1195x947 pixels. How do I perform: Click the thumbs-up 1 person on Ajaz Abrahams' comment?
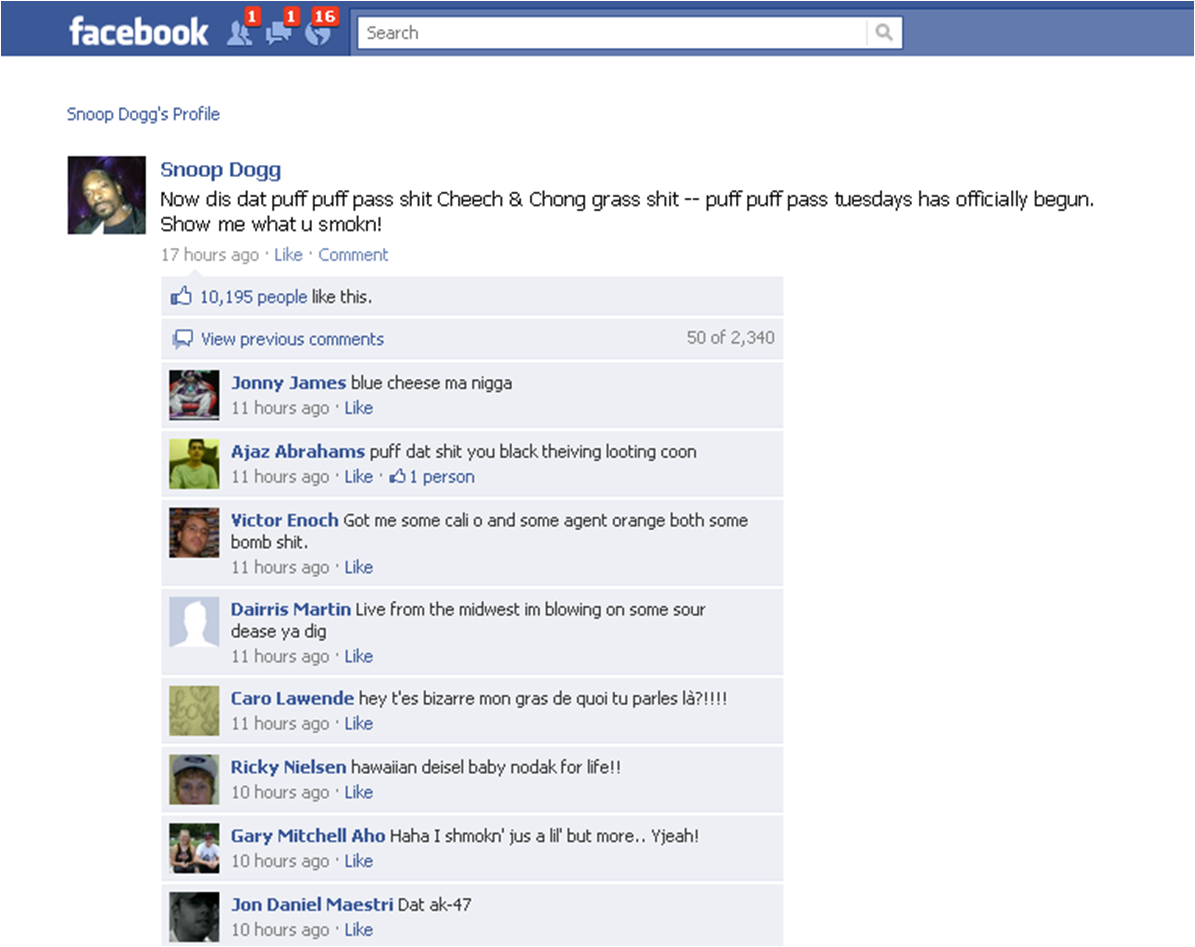click(432, 477)
